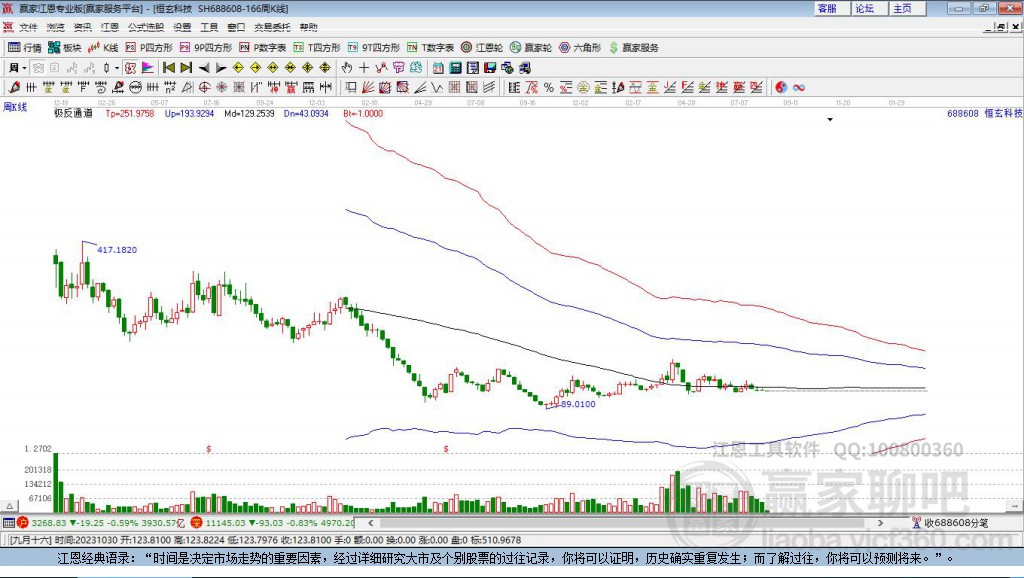Open the calculator icon
1024x578 pixels.
[x=456, y=68]
